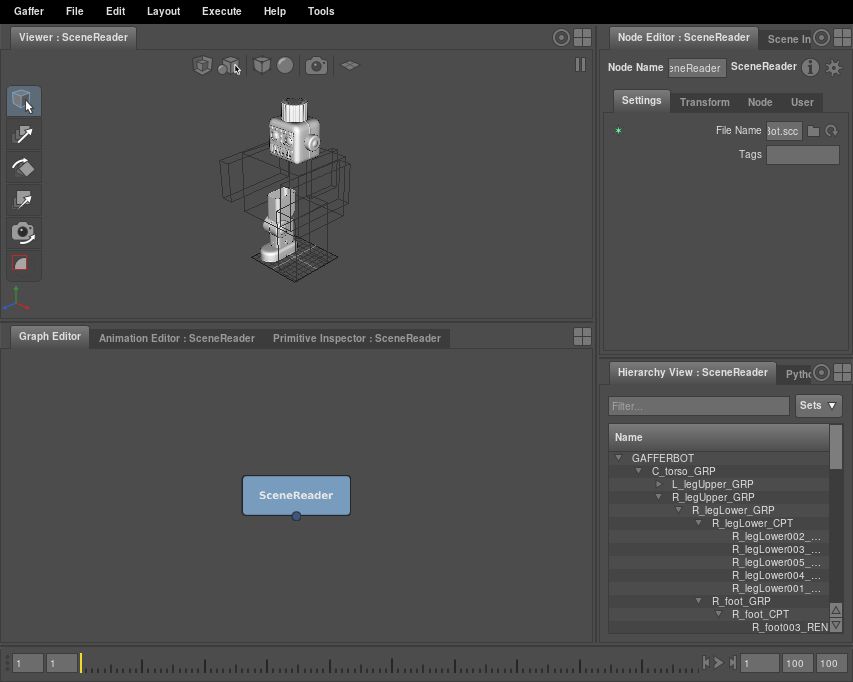Activate the Selection tool in the Viewer
This screenshot has height=682, width=853.
point(23,101)
